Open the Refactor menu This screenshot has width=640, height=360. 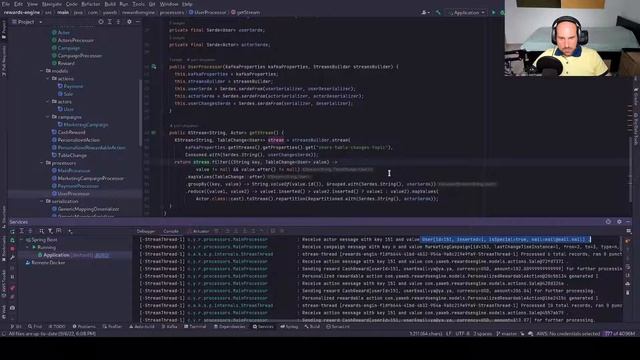click(x=91, y=4)
